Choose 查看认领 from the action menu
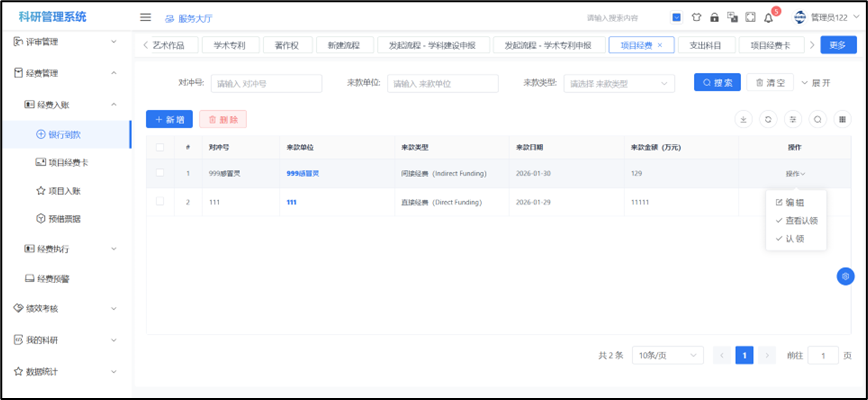Image resolution: width=868 pixels, height=400 pixels. point(800,220)
